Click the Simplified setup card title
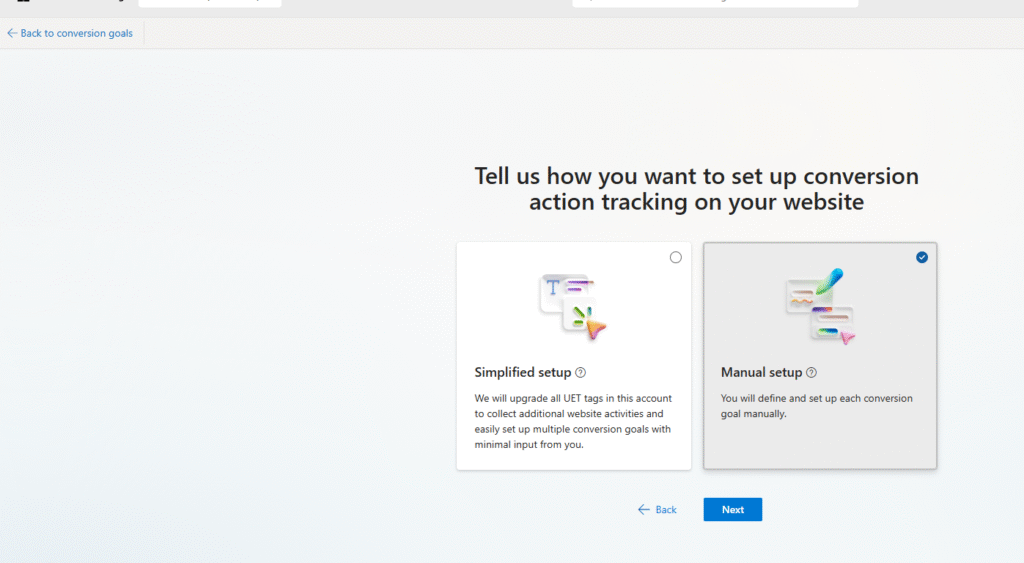 pos(522,373)
